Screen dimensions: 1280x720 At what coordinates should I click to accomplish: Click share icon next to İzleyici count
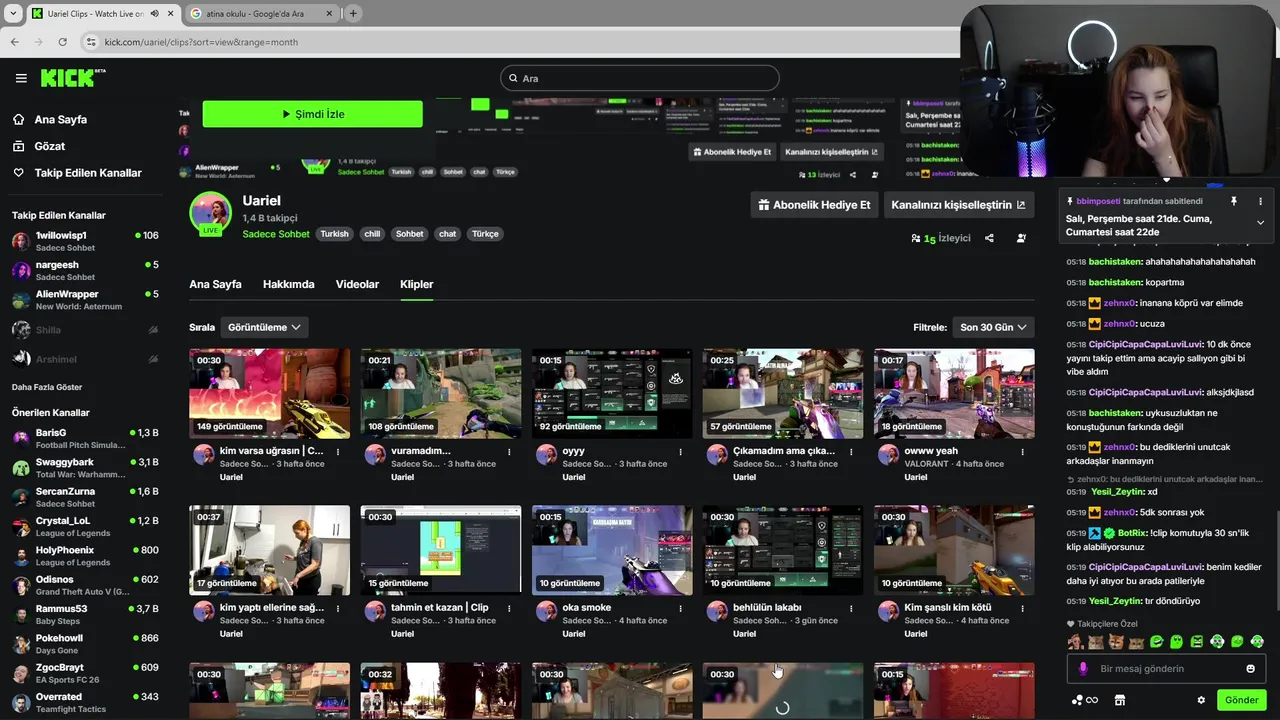pos(989,238)
